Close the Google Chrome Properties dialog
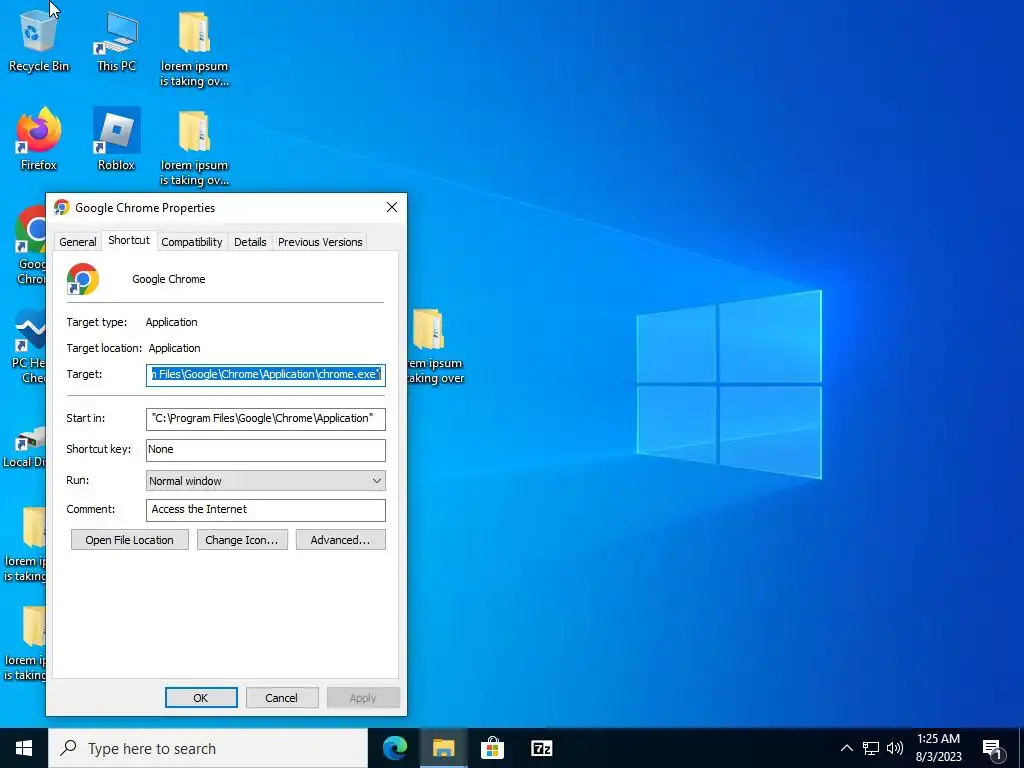Viewport: 1024px width, 768px height. coord(392,207)
